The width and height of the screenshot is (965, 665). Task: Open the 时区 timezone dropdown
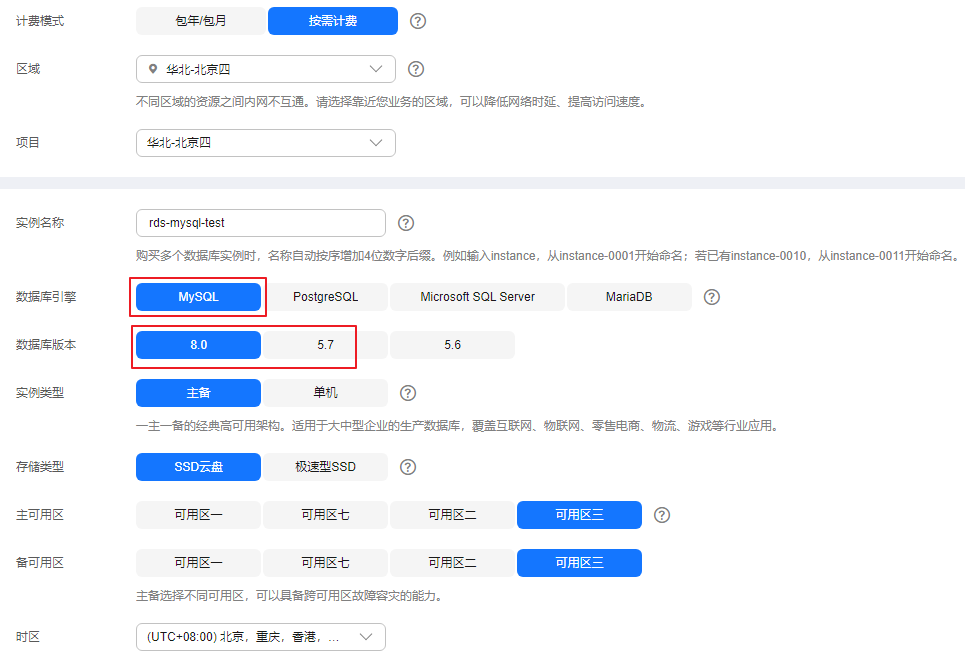coord(261,637)
